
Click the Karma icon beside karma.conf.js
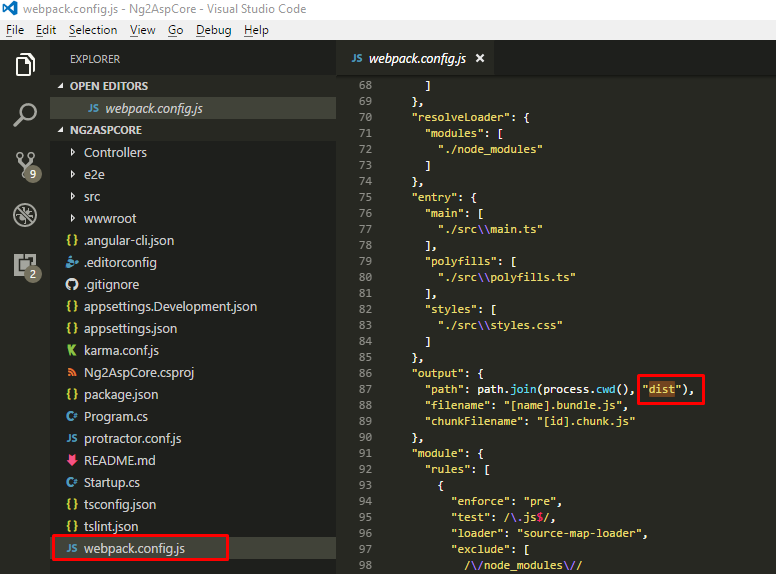pos(72,350)
